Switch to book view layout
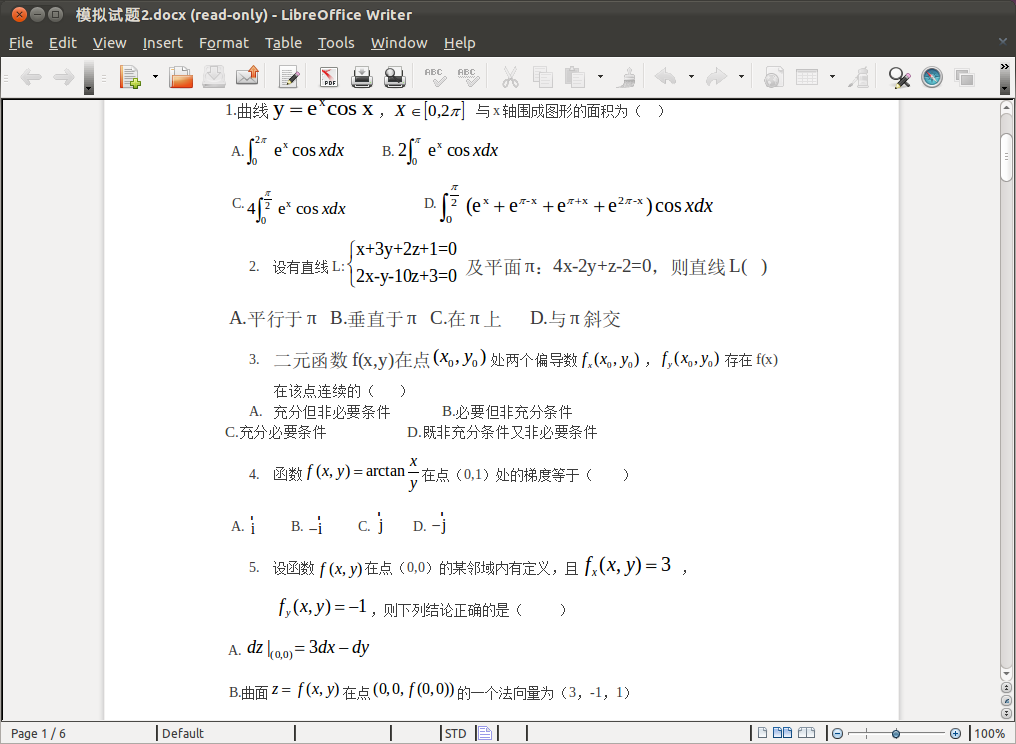This screenshot has width=1016, height=744. coord(802,733)
